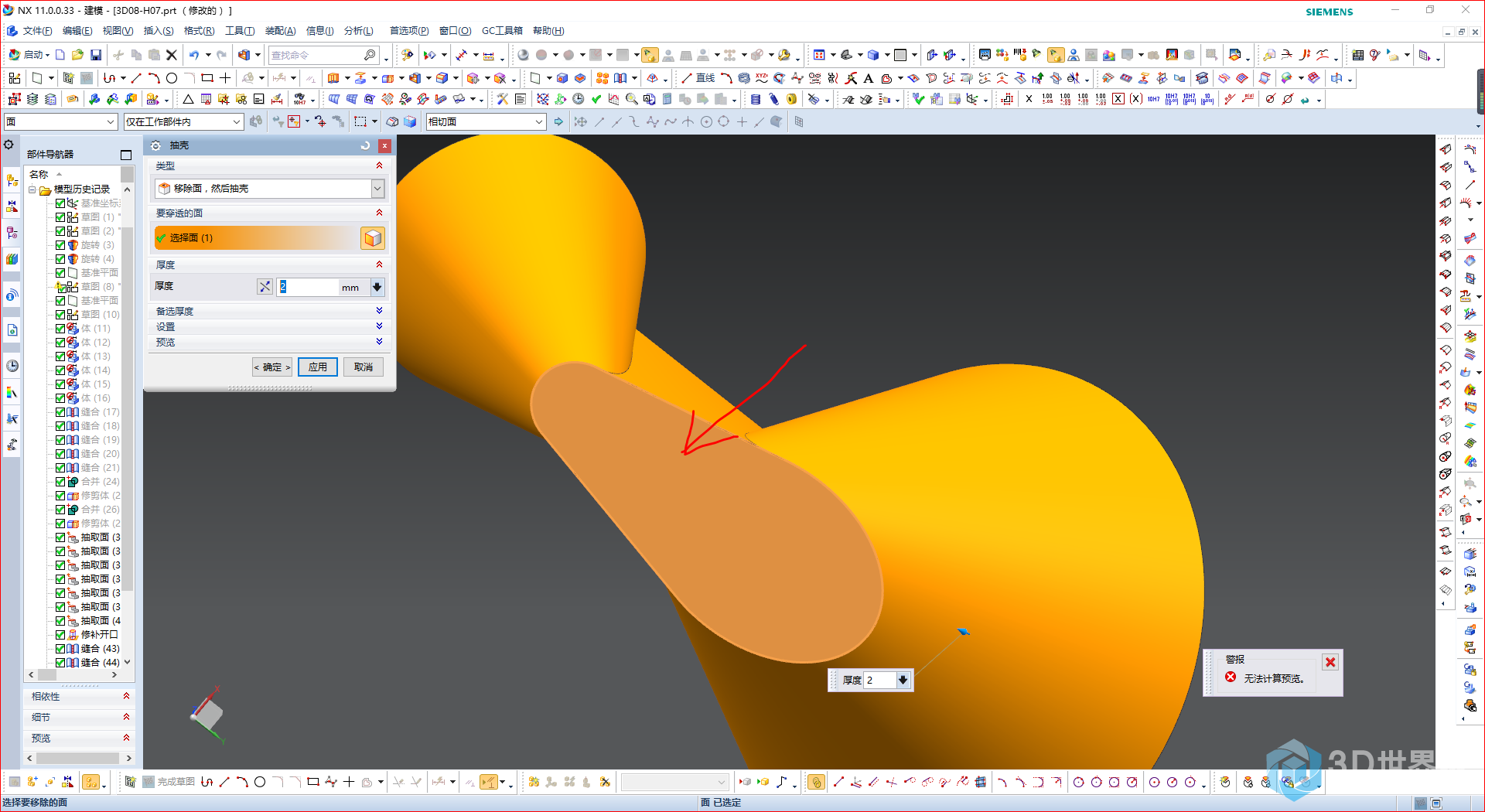Click the 直线 line tool
This screenshot has width=1485, height=812.
click(x=698, y=78)
